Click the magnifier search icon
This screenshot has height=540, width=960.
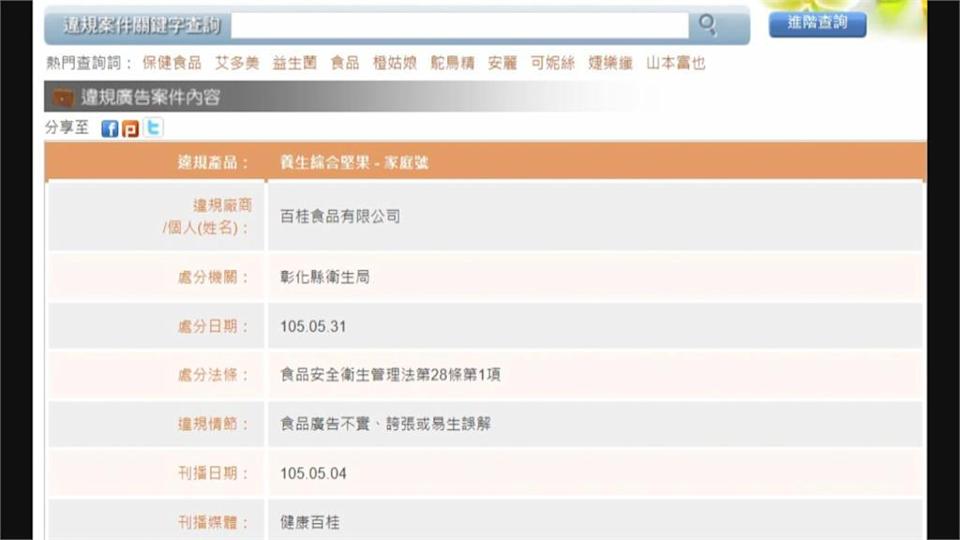point(707,24)
